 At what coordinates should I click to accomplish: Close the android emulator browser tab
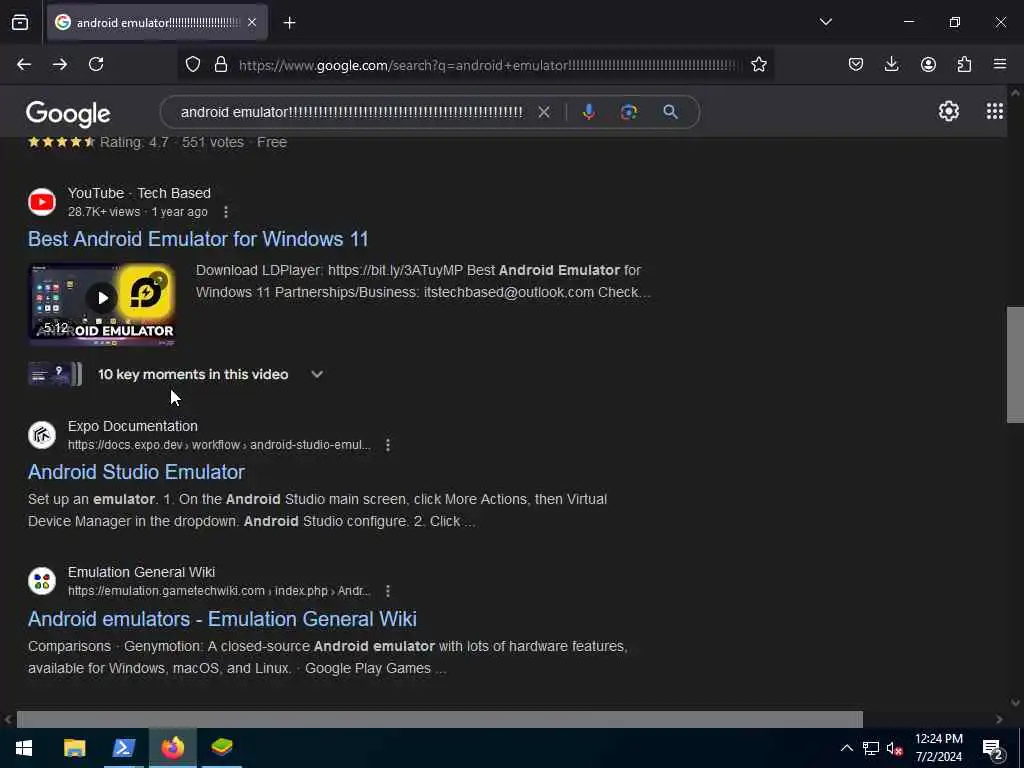coord(252,23)
